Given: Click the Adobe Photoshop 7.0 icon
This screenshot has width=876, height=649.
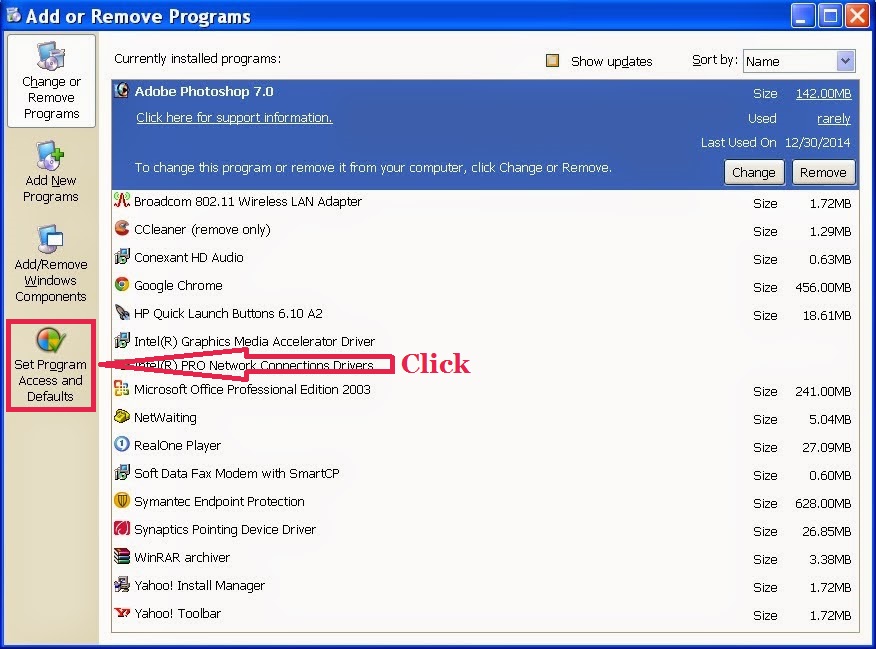Looking at the screenshot, I should [122, 90].
